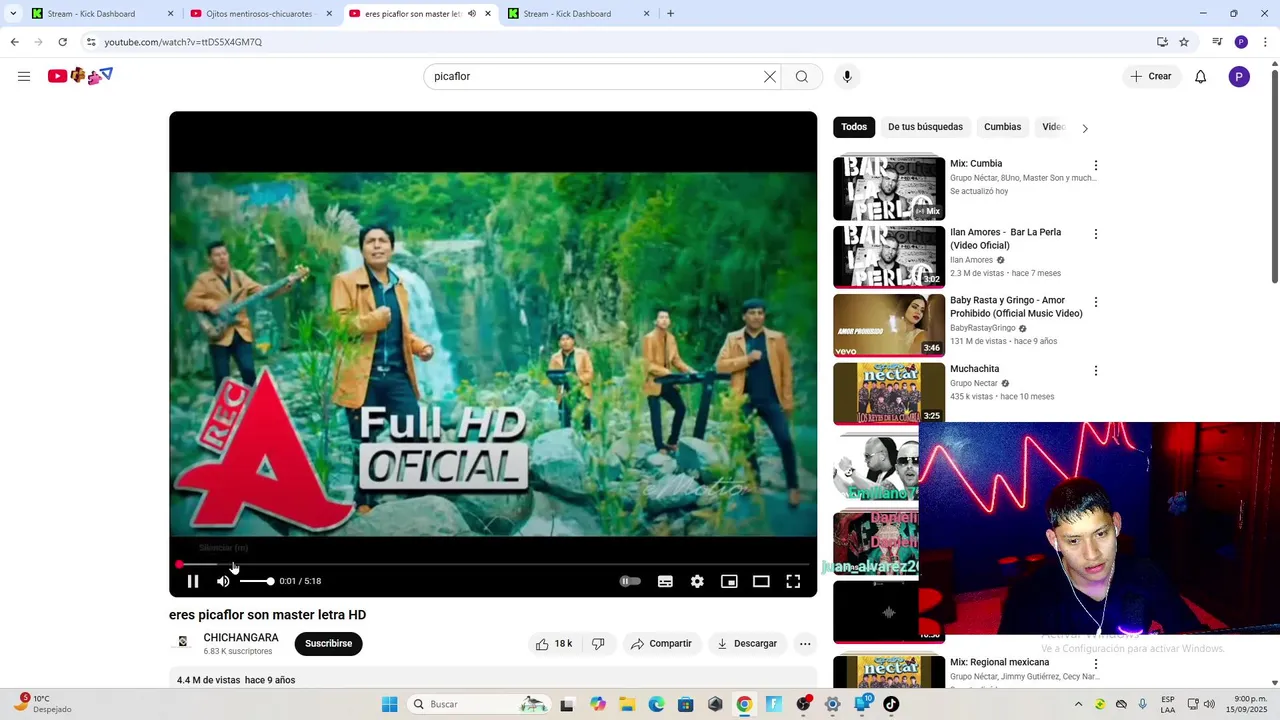Show more filter chips with the arrow
Image resolution: width=1280 pixels, height=720 pixels.
[x=1085, y=128]
